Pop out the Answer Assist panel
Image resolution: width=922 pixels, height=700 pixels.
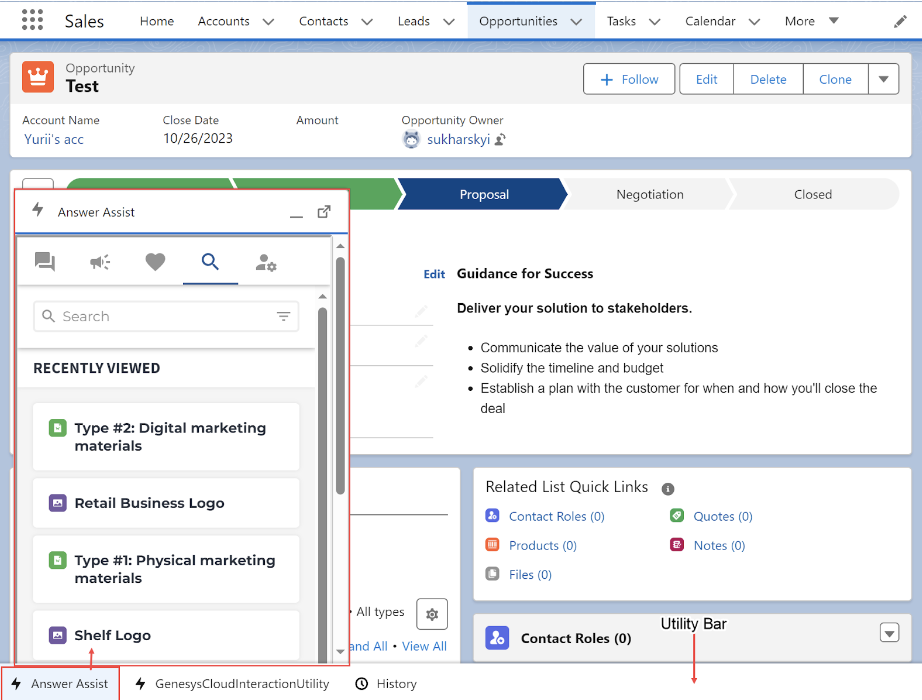[x=324, y=212]
